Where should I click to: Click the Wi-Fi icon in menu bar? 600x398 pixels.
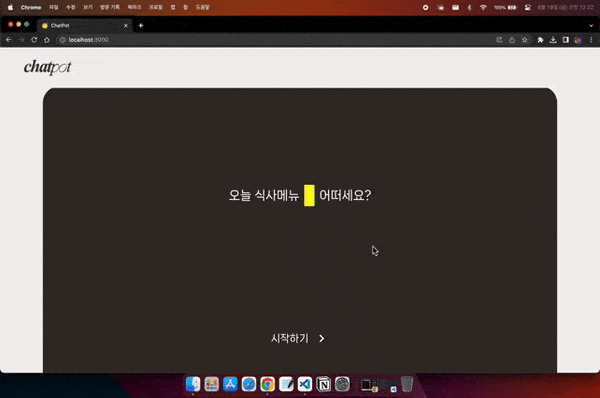[483, 7]
